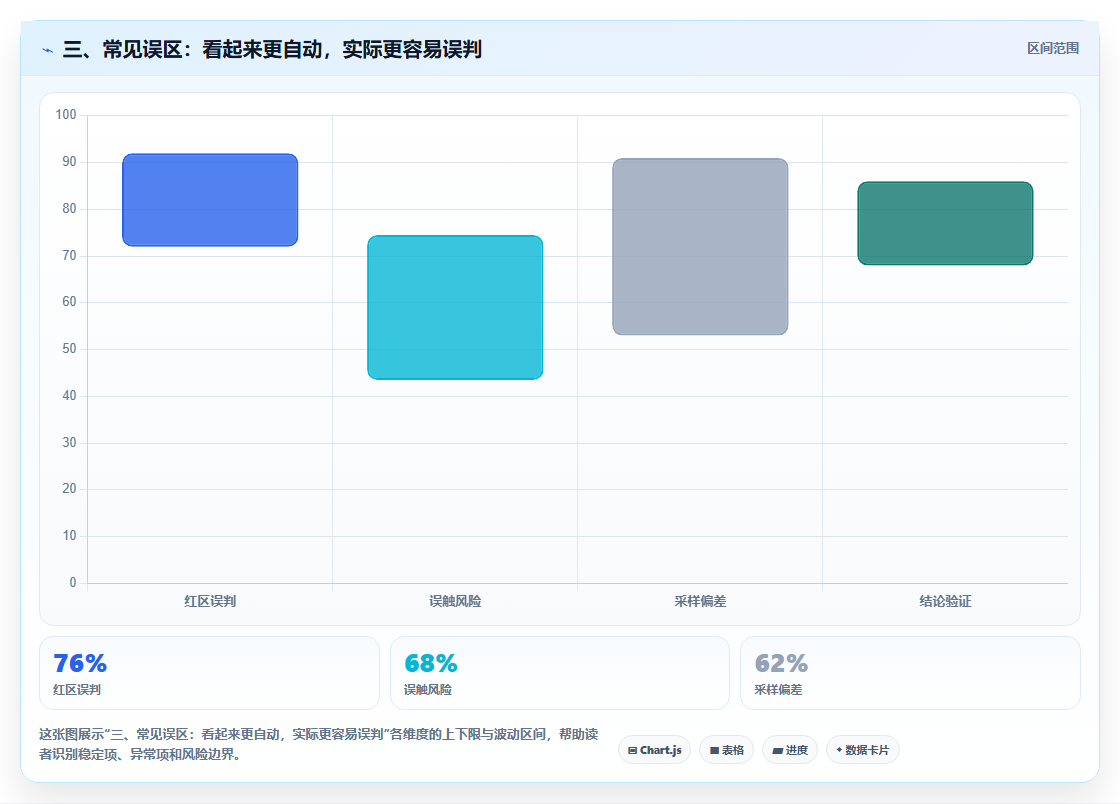Select the gray 采样偏差 range bar
This screenshot has height=804, width=1120.
700,246
